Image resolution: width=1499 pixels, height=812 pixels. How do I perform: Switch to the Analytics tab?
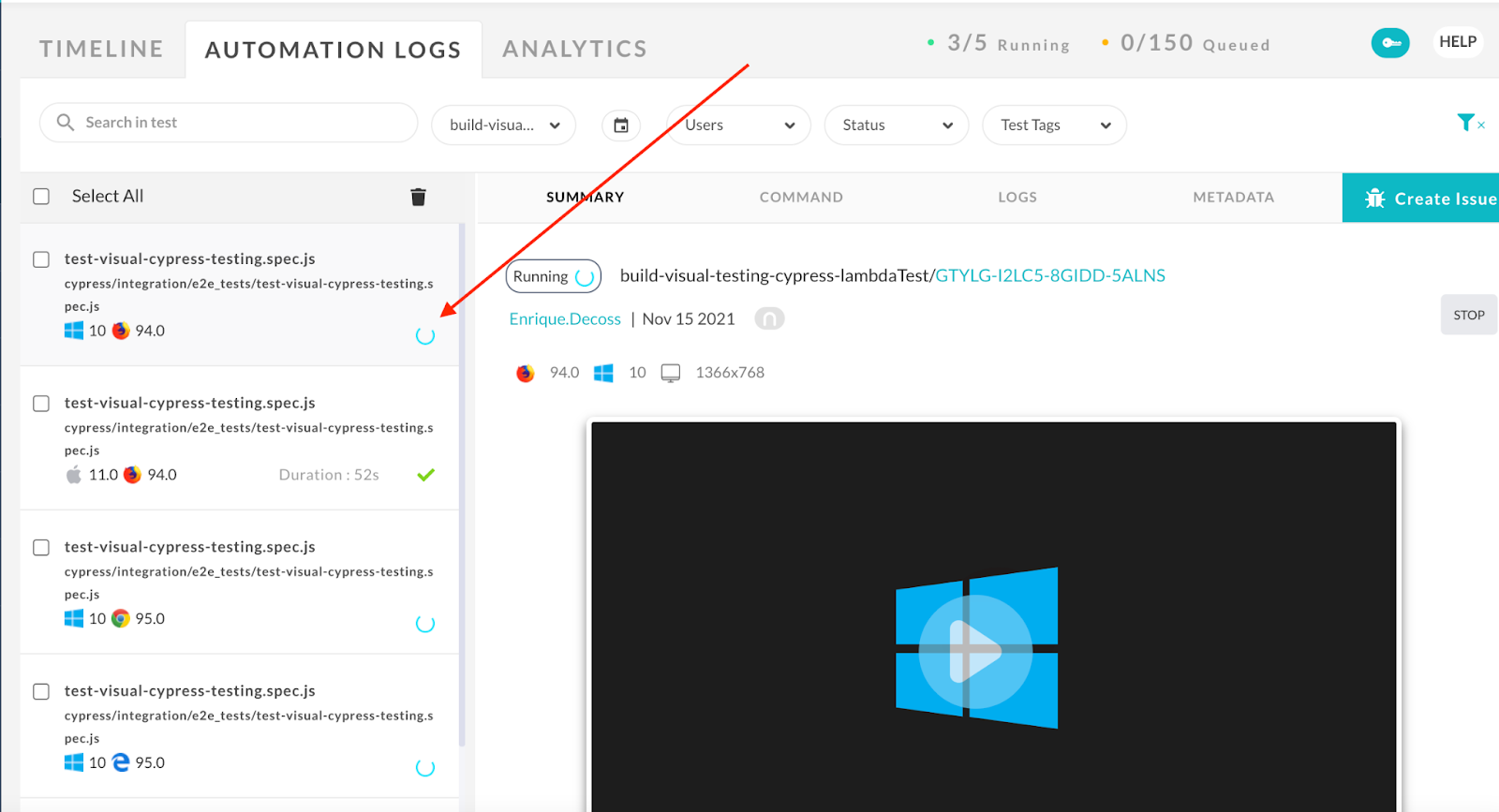point(574,49)
